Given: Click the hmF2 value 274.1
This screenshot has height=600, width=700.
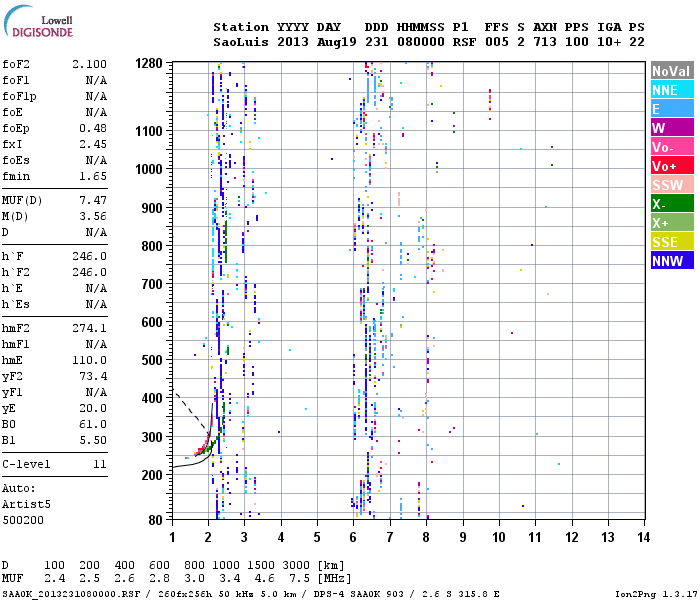Looking at the screenshot, I should (89, 328).
